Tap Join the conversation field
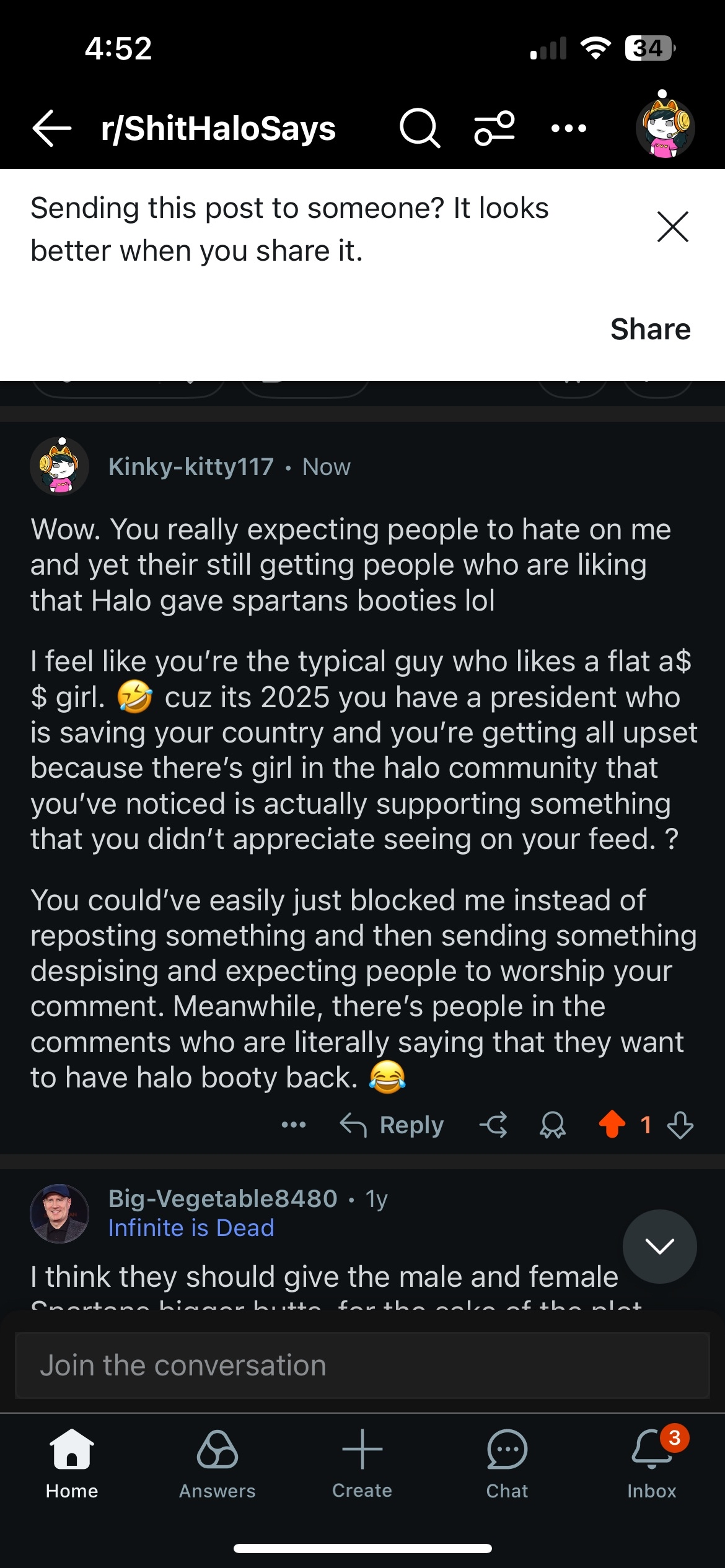Image resolution: width=725 pixels, height=1568 pixels. 362,1365
